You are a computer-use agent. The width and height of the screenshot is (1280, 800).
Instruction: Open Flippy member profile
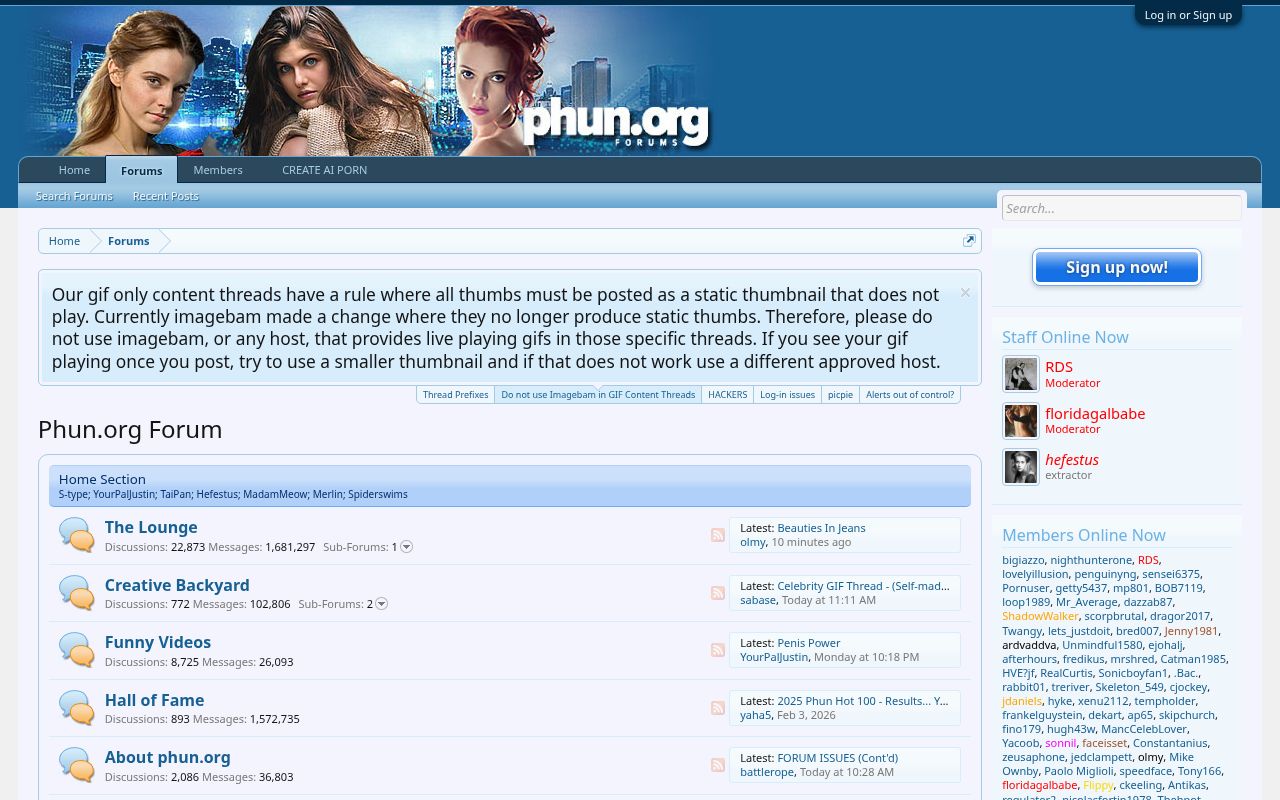tap(1098, 785)
